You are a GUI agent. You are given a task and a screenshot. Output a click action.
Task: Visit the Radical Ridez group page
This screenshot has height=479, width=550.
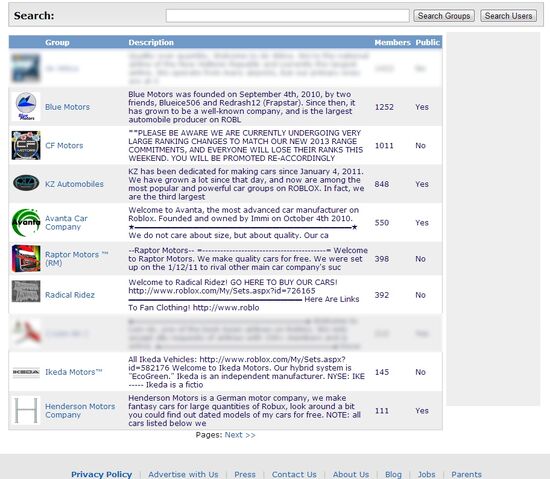pos(70,295)
